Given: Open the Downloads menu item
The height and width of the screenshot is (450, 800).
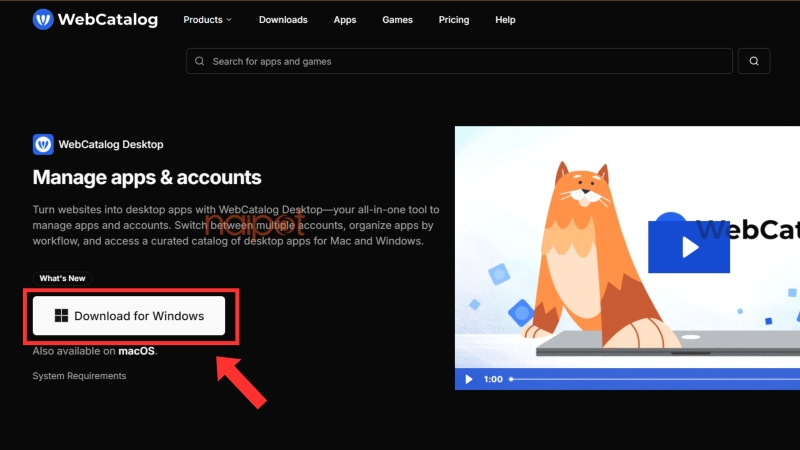Looking at the screenshot, I should pos(283,20).
